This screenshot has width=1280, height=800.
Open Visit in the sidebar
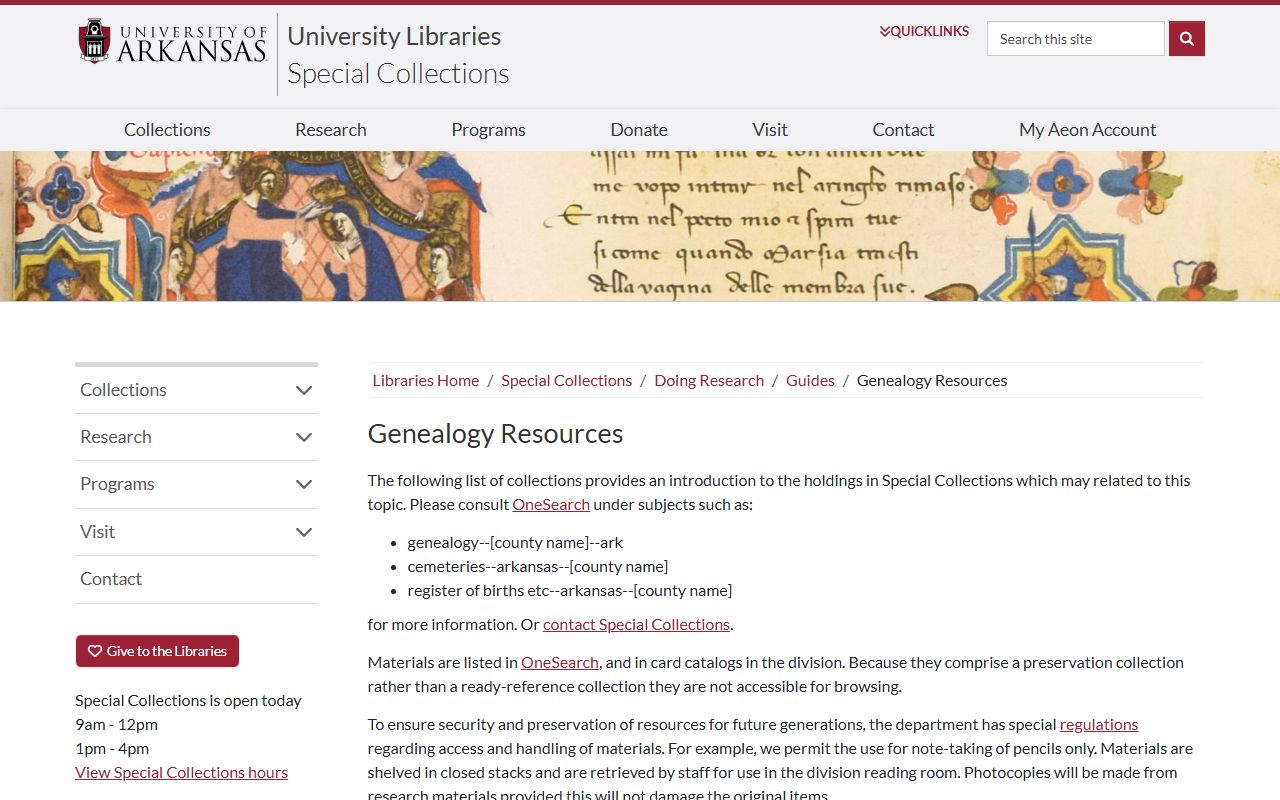tap(97, 532)
